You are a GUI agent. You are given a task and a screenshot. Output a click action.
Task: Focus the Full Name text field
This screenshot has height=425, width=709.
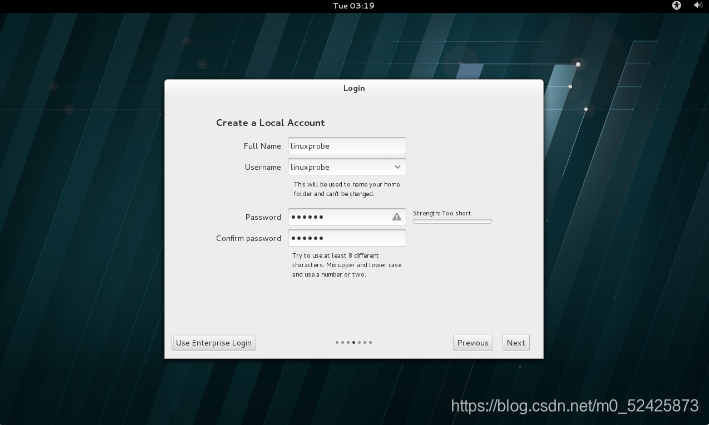coord(347,146)
